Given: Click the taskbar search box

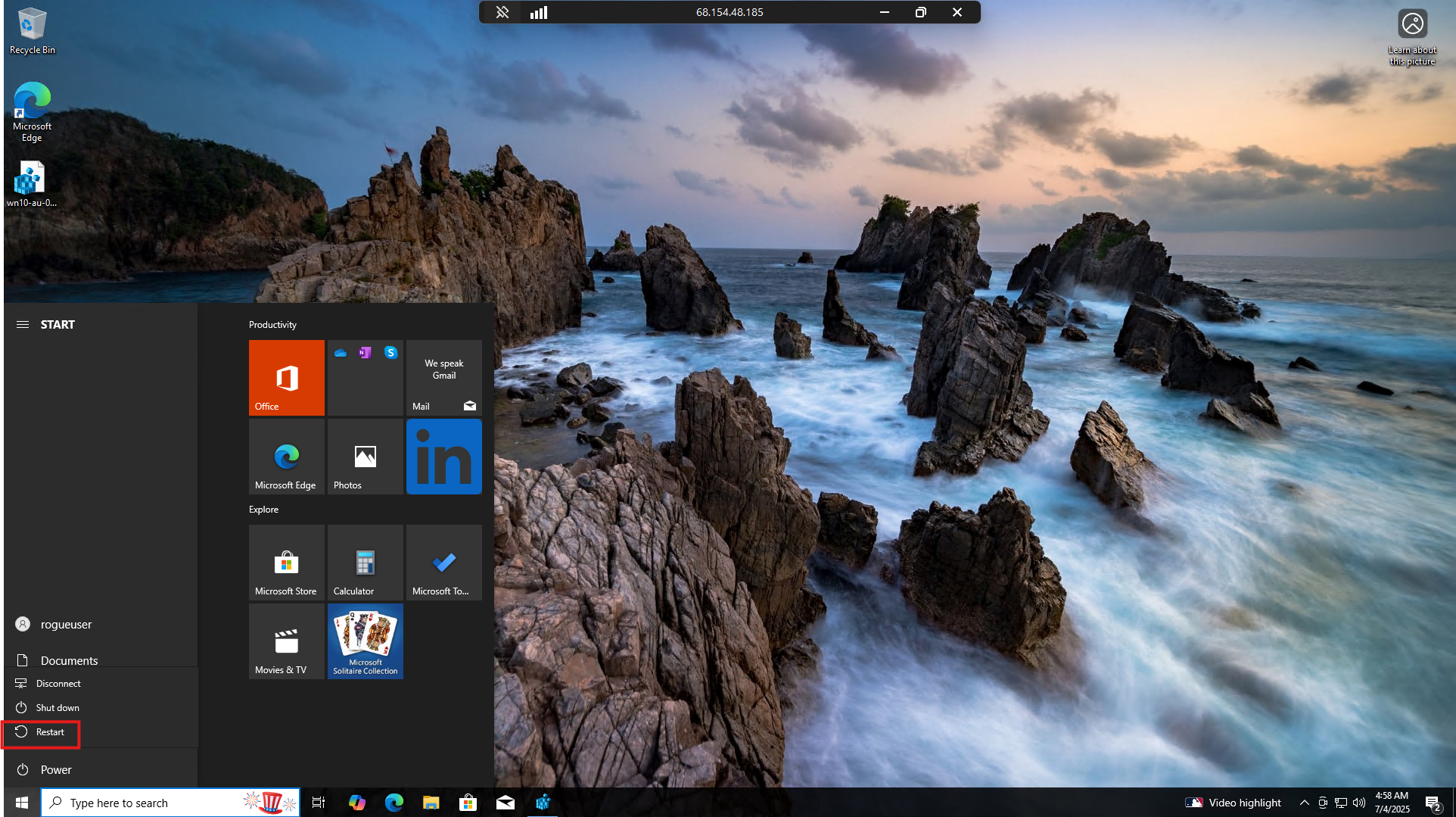Looking at the screenshot, I should [151, 803].
